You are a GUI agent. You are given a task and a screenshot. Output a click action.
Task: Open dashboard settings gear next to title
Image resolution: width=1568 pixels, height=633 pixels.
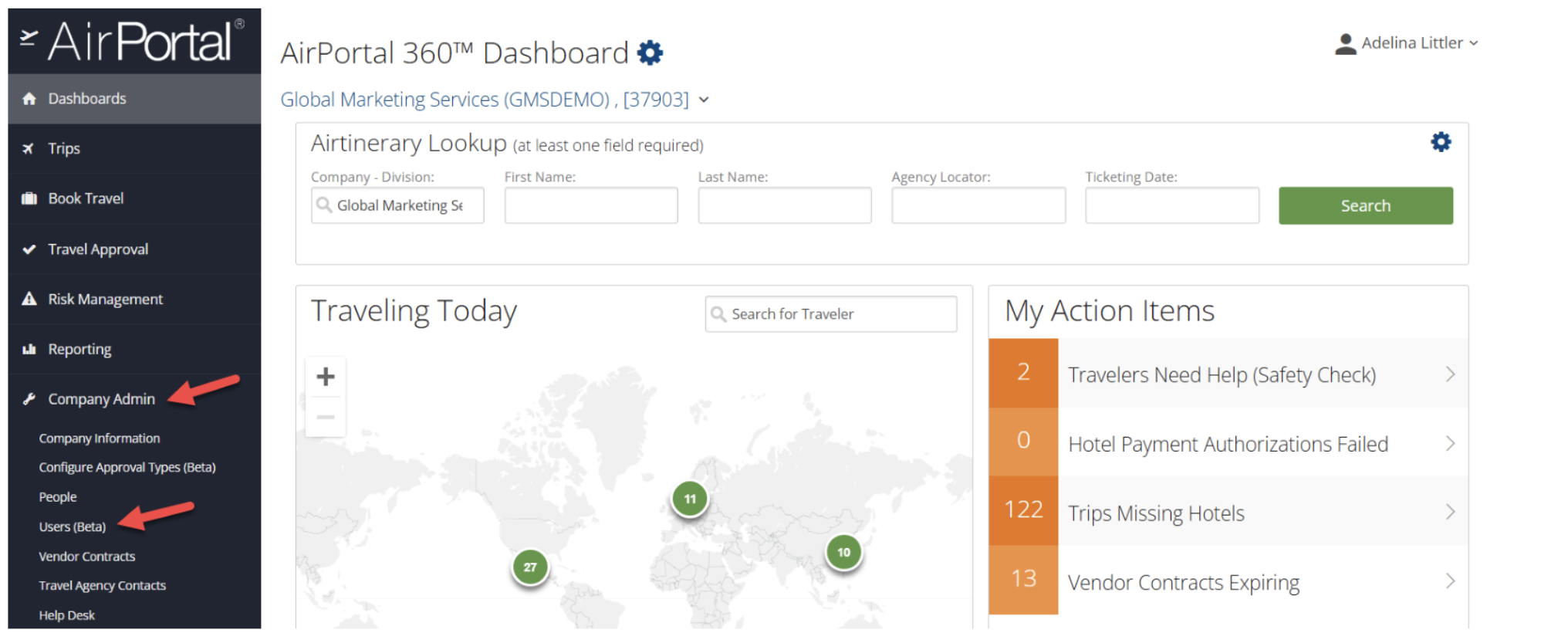[x=650, y=52]
